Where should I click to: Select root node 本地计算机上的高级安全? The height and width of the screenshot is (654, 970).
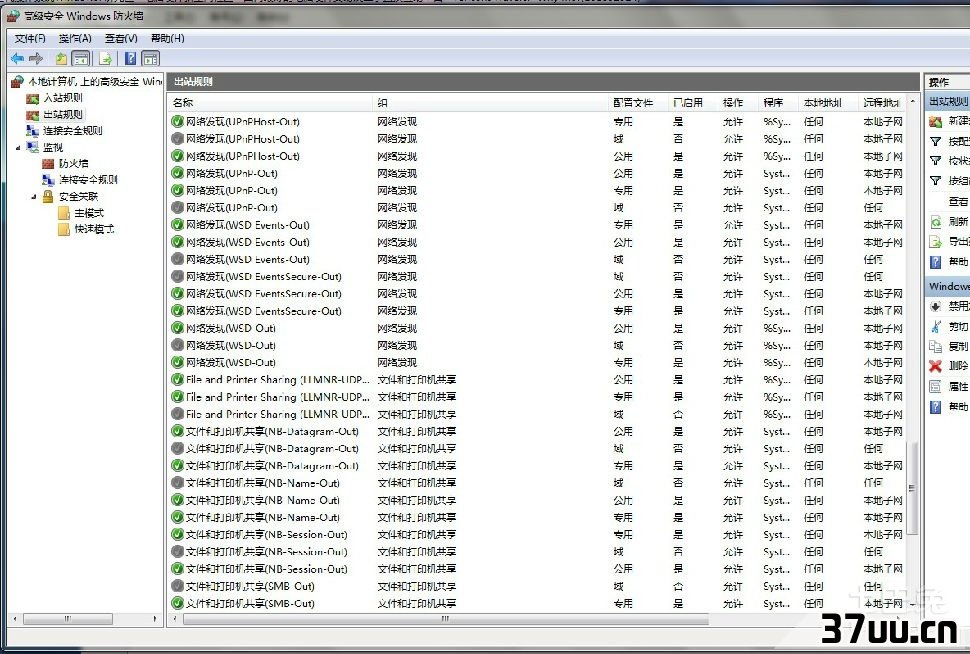coord(95,81)
